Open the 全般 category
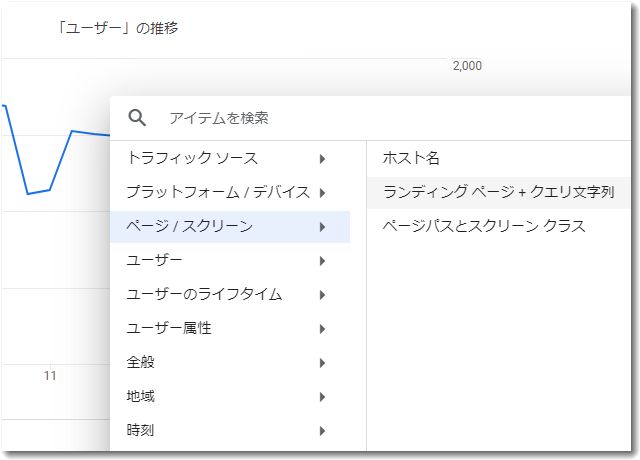 coord(230,362)
